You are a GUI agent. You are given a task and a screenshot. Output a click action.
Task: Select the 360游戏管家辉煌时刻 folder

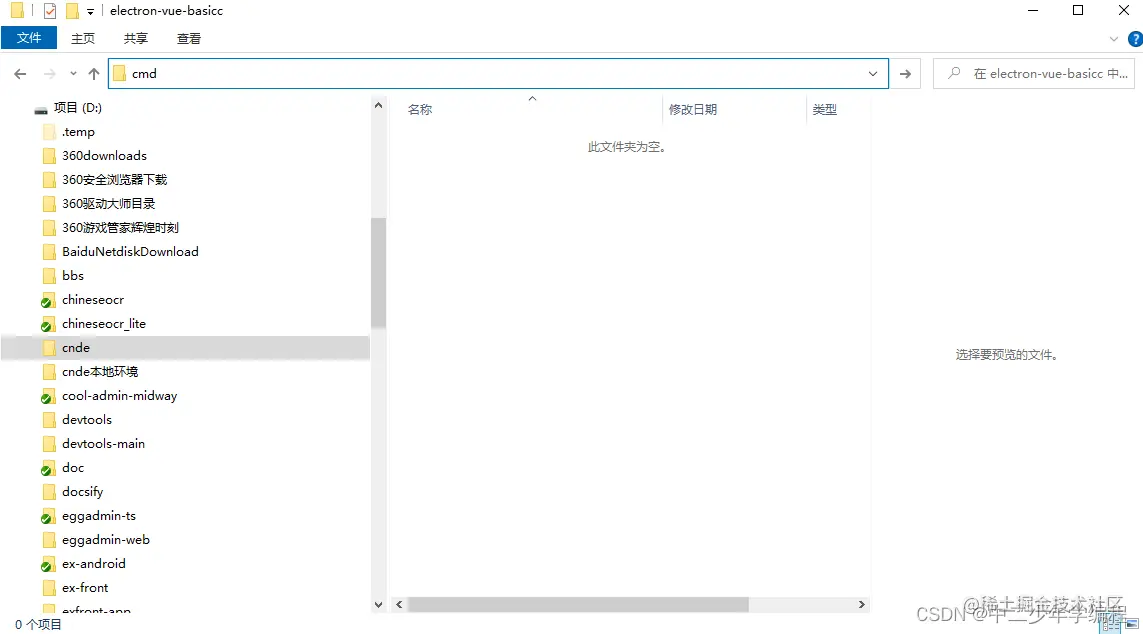pyautogui.click(x=120, y=228)
